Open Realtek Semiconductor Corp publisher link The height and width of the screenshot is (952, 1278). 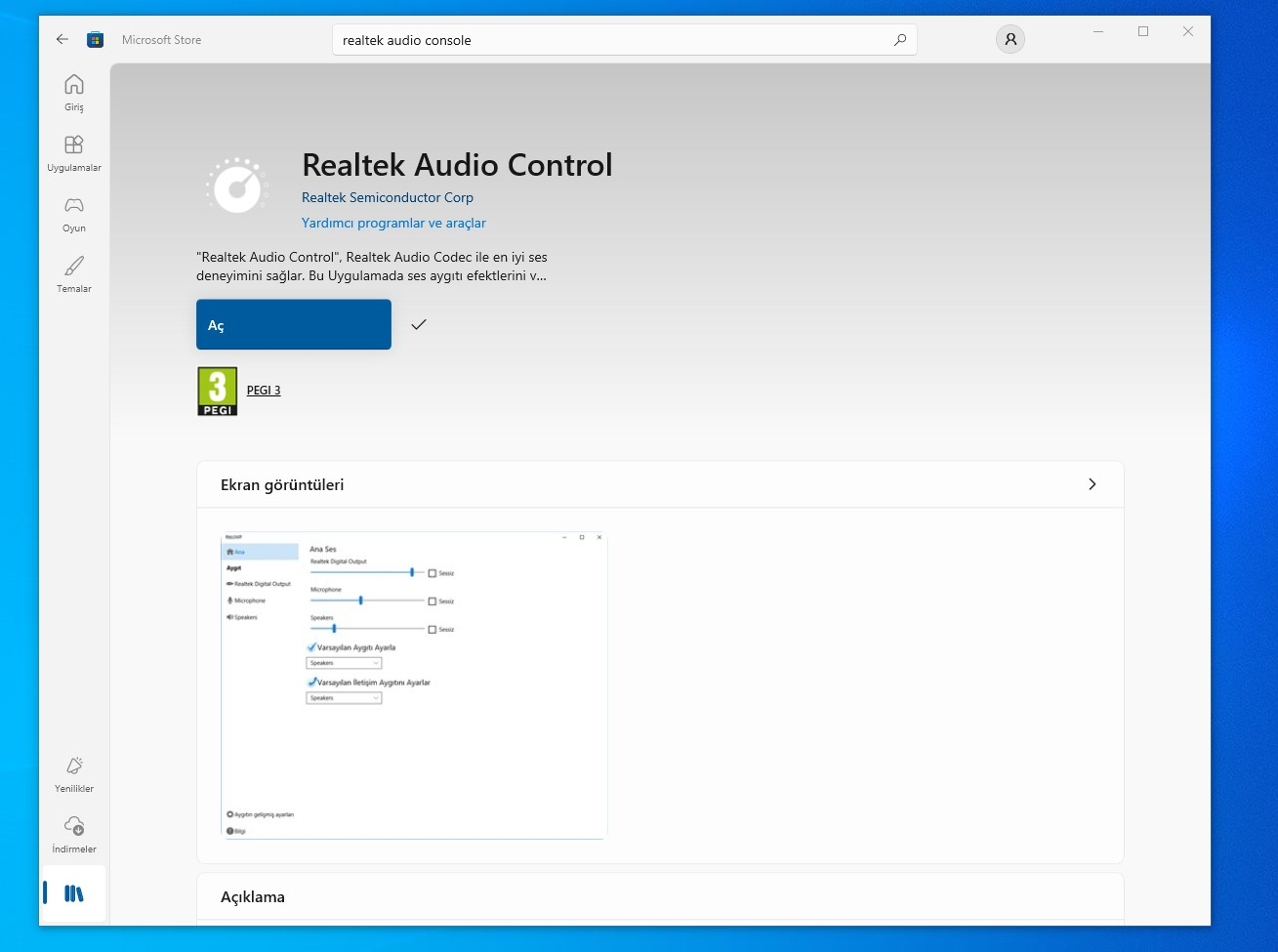[388, 197]
